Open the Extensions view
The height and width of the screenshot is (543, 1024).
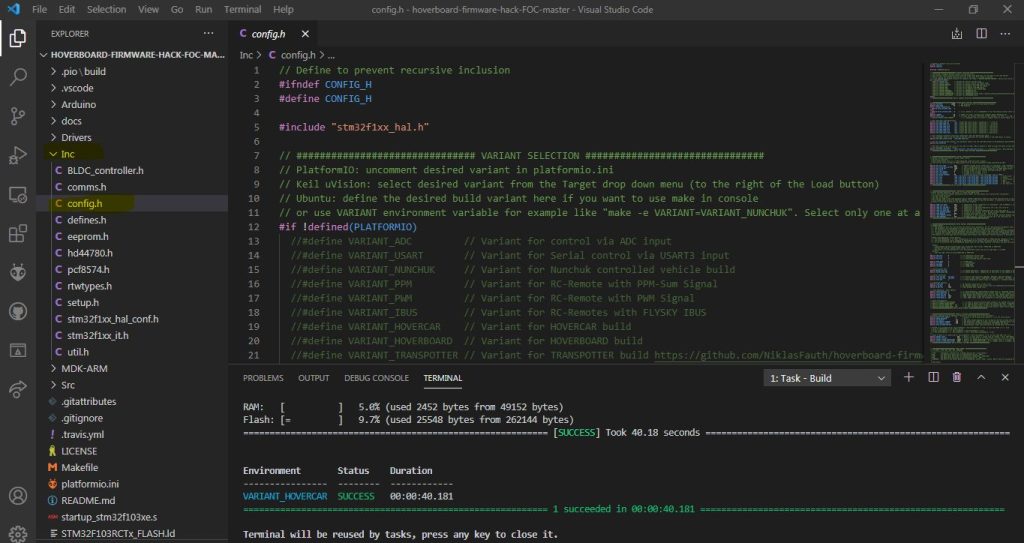(x=18, y=234)
